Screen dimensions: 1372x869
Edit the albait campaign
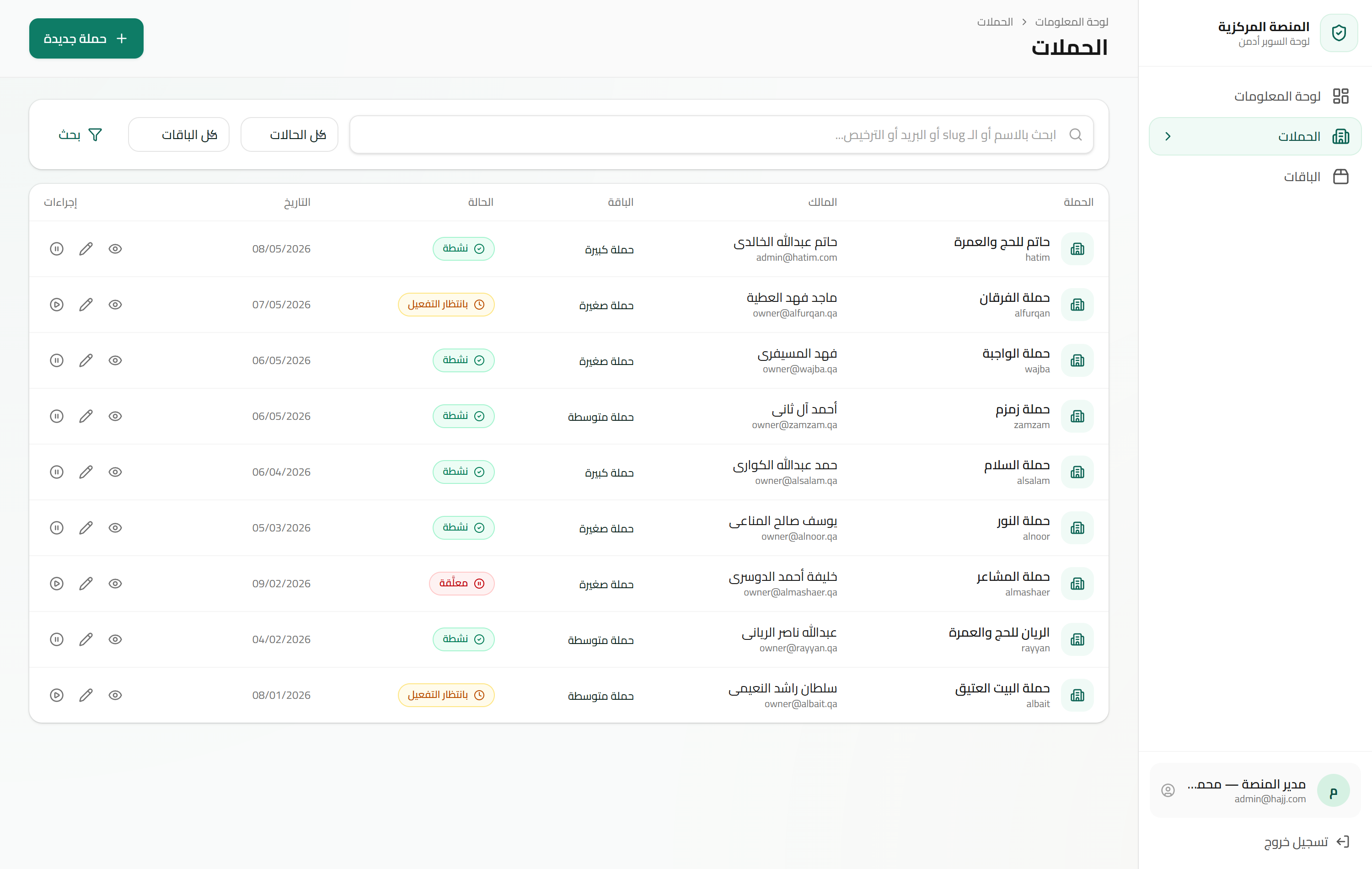point(86,696)
